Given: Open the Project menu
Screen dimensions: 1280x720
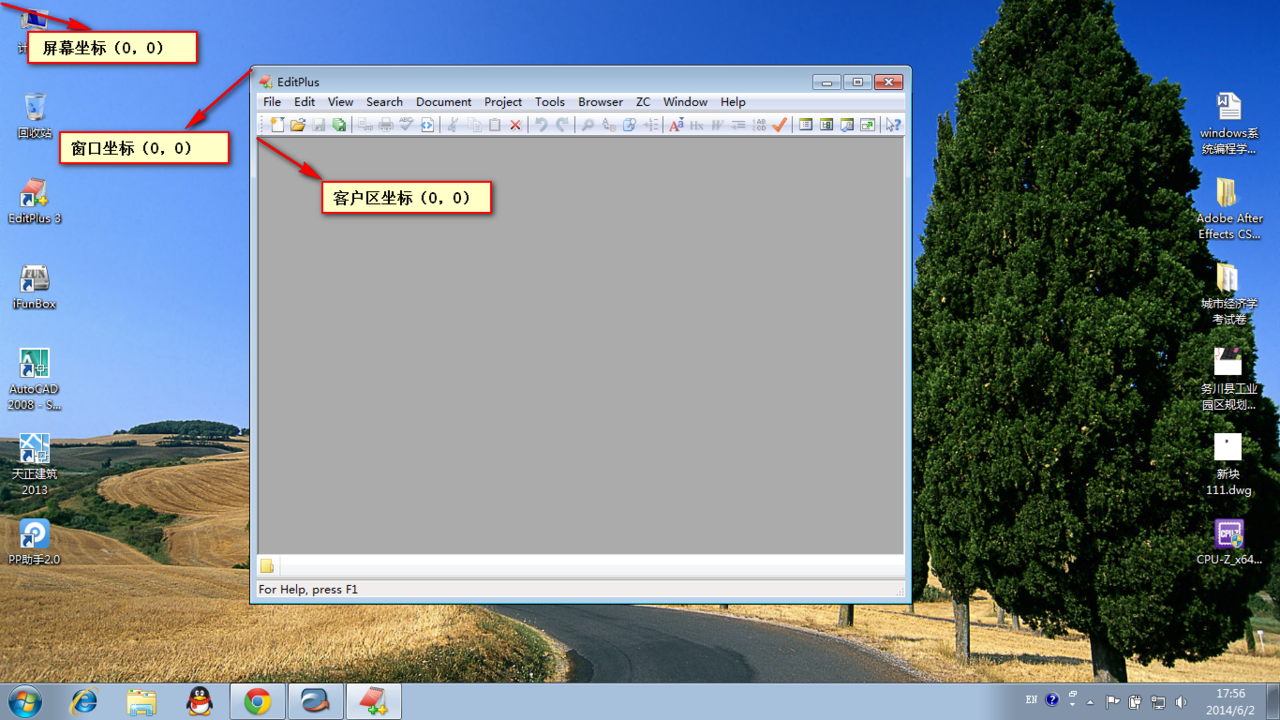Looking at the screenshot, I should [x=503, y=102].
